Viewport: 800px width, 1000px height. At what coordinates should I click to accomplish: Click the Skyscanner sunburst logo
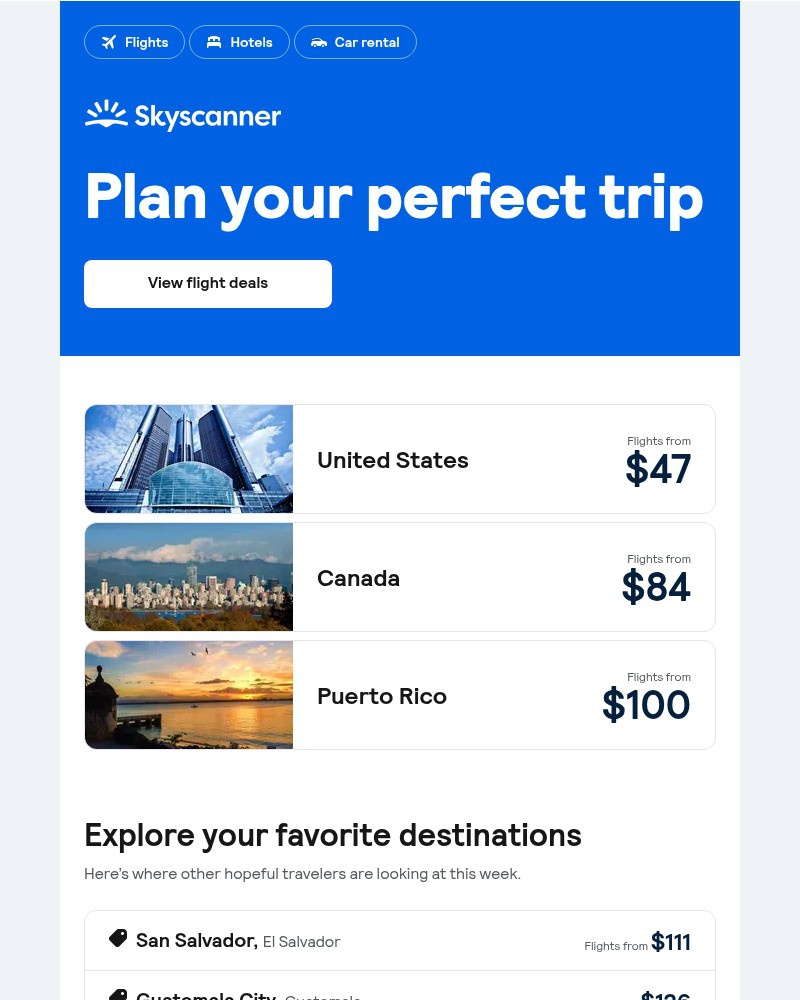[x=106, y=115]
